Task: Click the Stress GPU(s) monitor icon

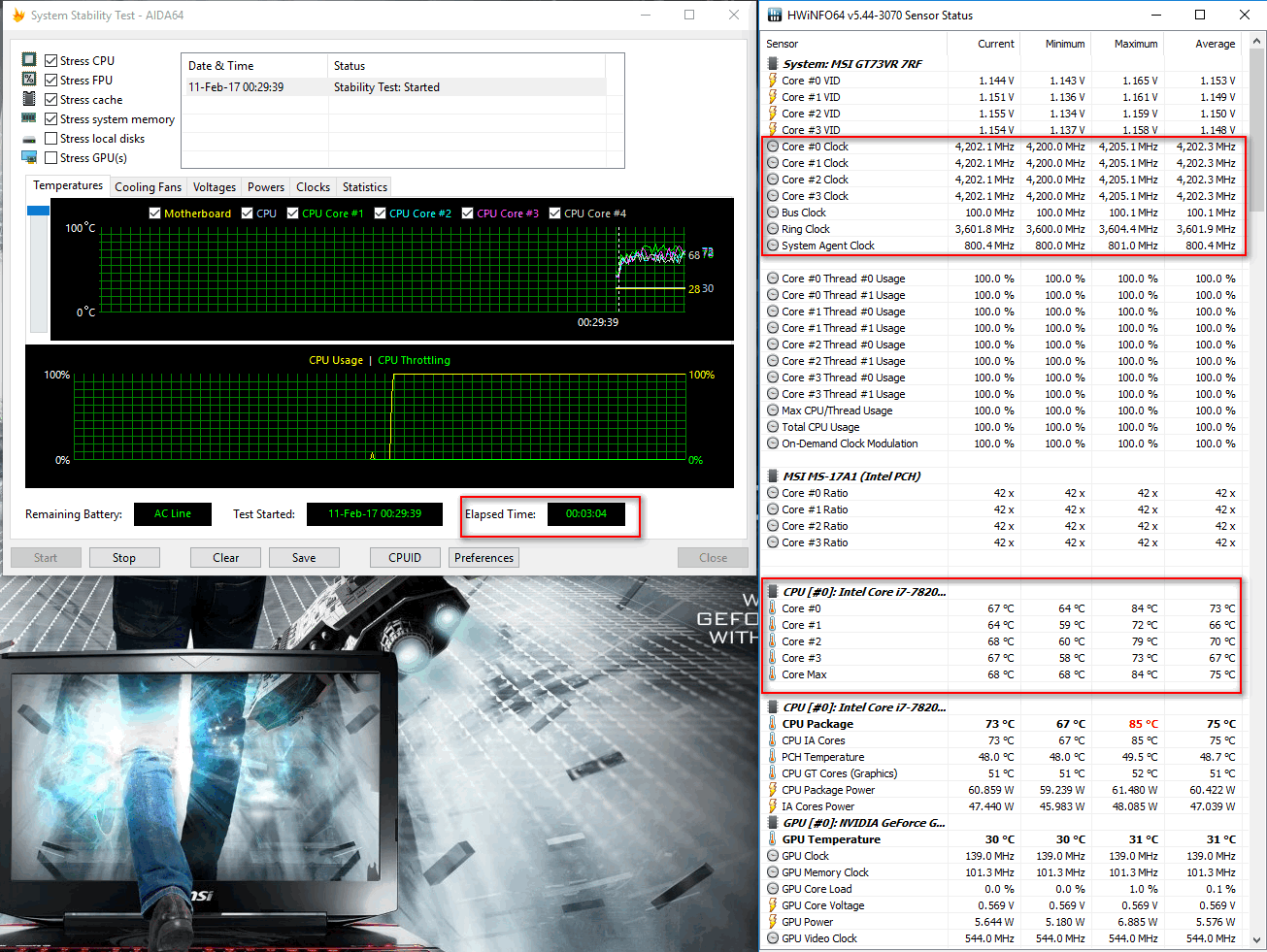Action: [x=29, y=157]
